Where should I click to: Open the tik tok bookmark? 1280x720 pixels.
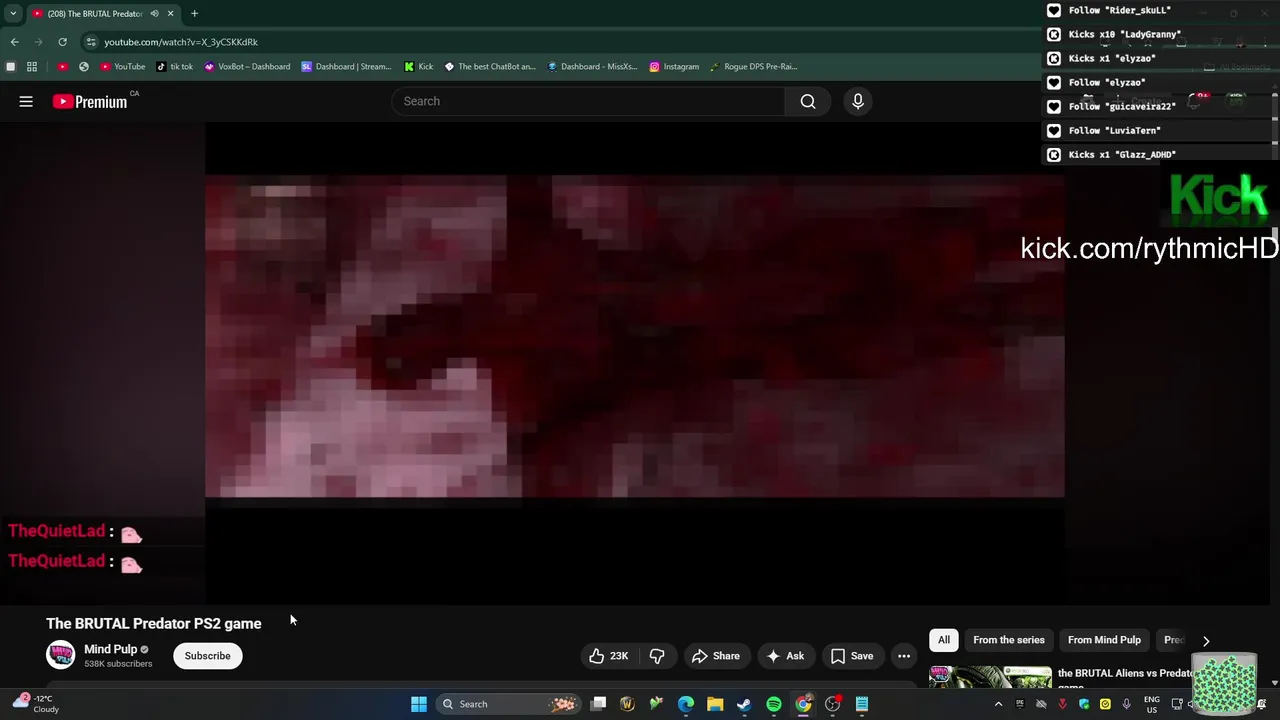[175, 67]
